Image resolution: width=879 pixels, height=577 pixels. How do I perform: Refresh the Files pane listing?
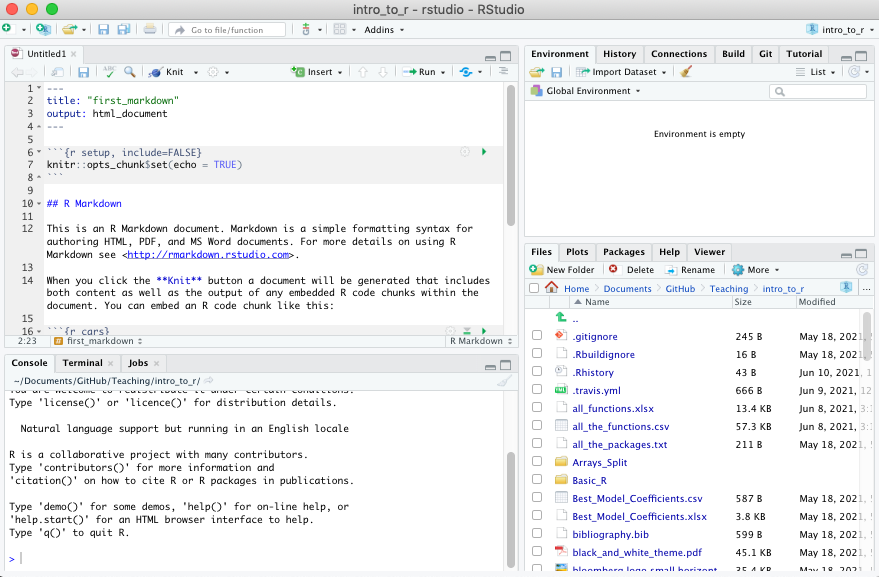(x=862, y=270)
